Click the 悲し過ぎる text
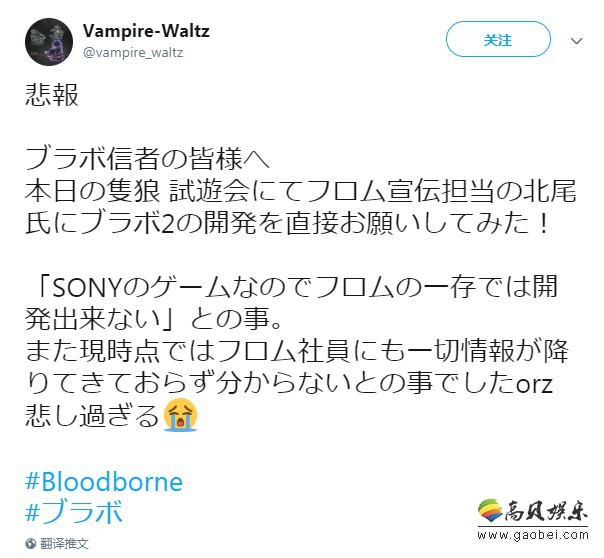 click(x=92, y=416)
